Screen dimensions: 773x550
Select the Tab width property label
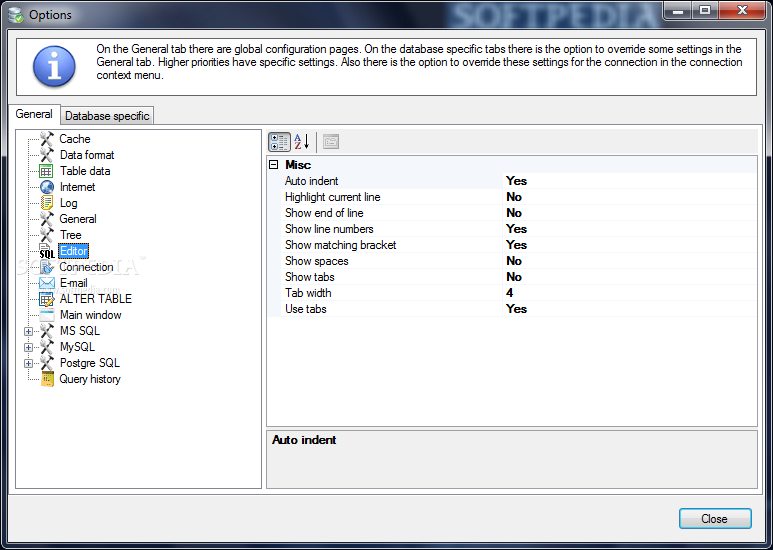308,293
